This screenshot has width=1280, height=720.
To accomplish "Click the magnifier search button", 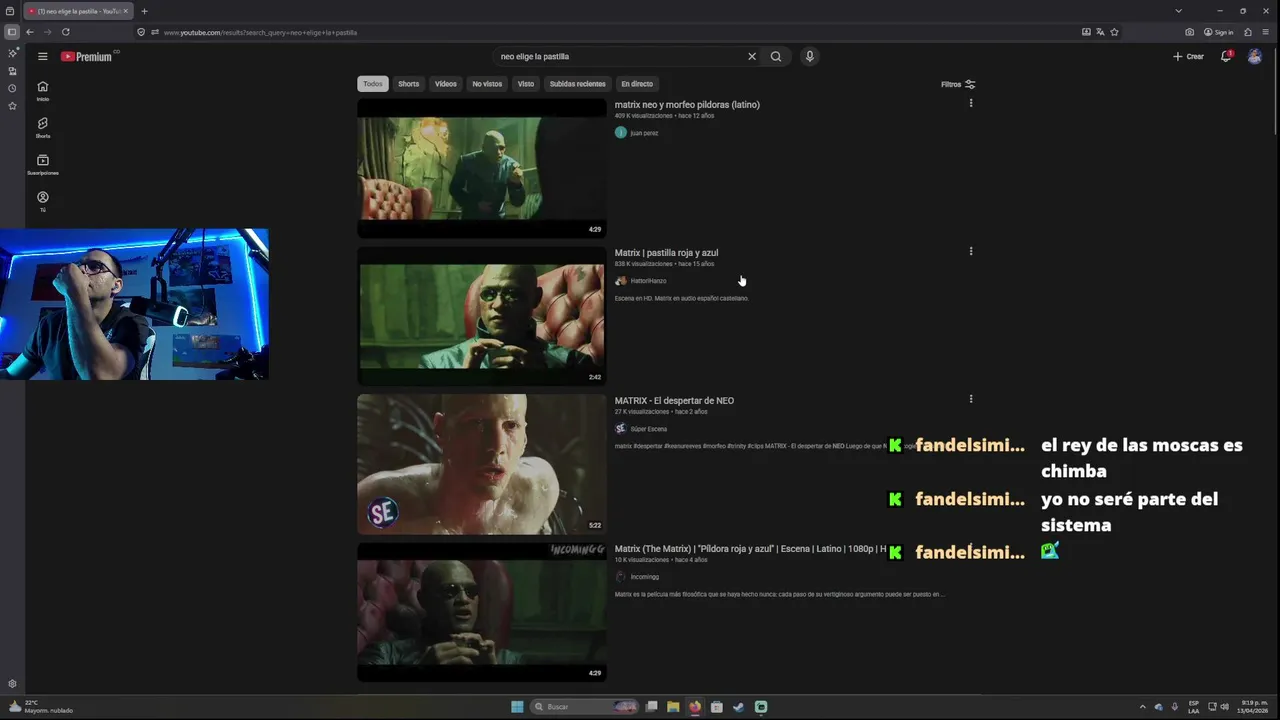I will click(776, 56).
